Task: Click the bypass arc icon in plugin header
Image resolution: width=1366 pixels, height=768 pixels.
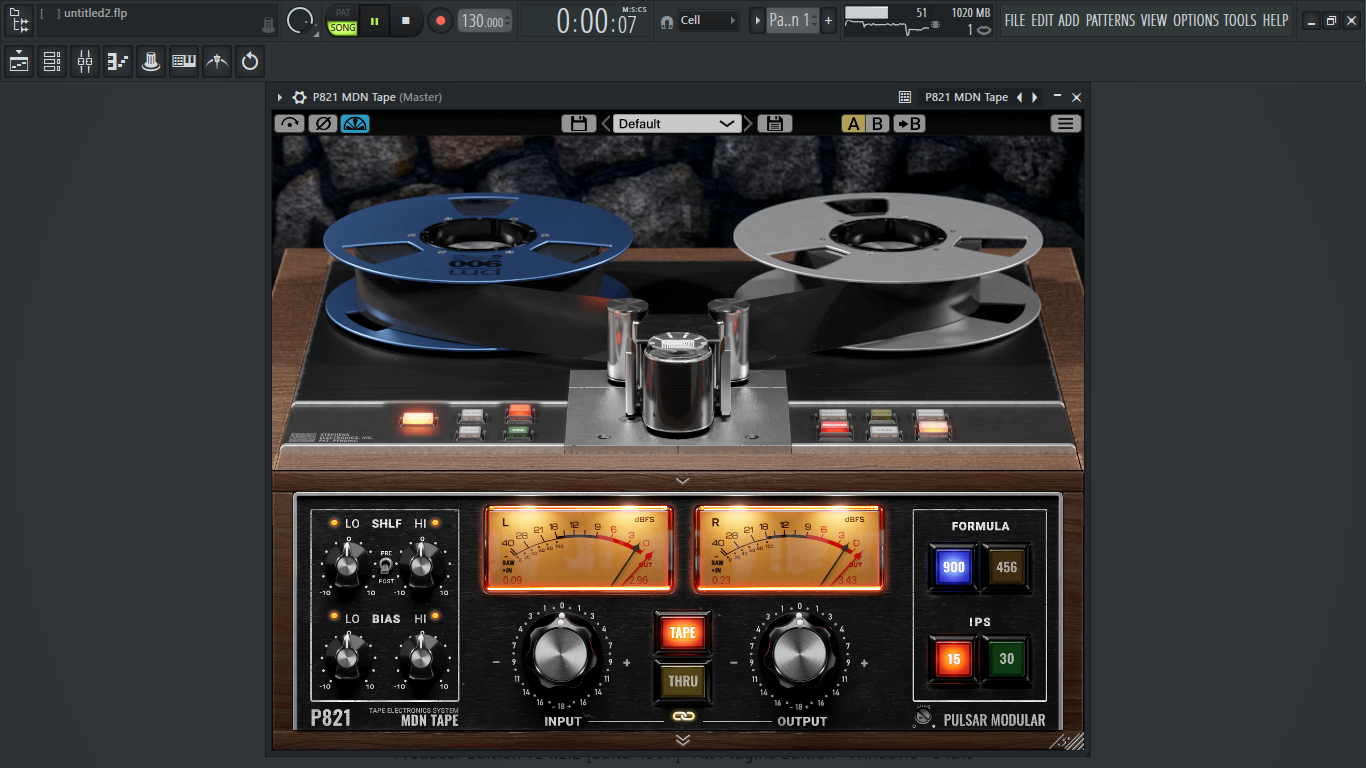Action: pos(289,124)
